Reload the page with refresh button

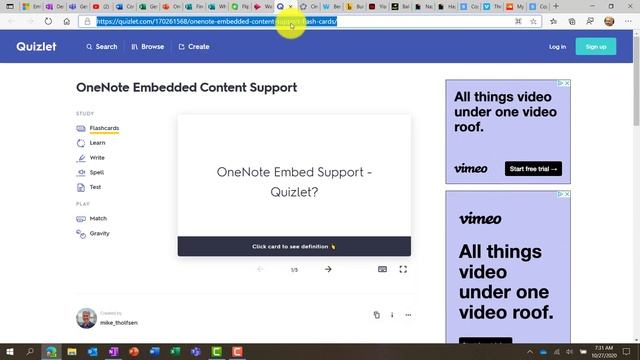click(48, 21)
